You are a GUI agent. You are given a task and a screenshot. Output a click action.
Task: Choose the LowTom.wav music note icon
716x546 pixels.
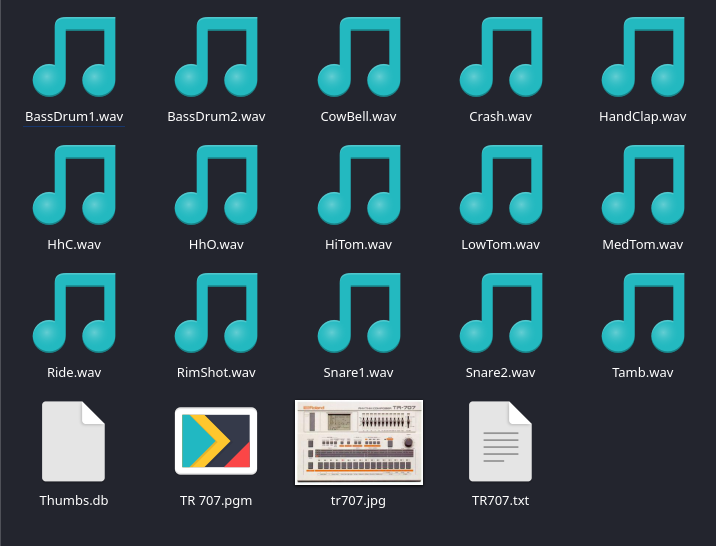(x=501, y=185)
